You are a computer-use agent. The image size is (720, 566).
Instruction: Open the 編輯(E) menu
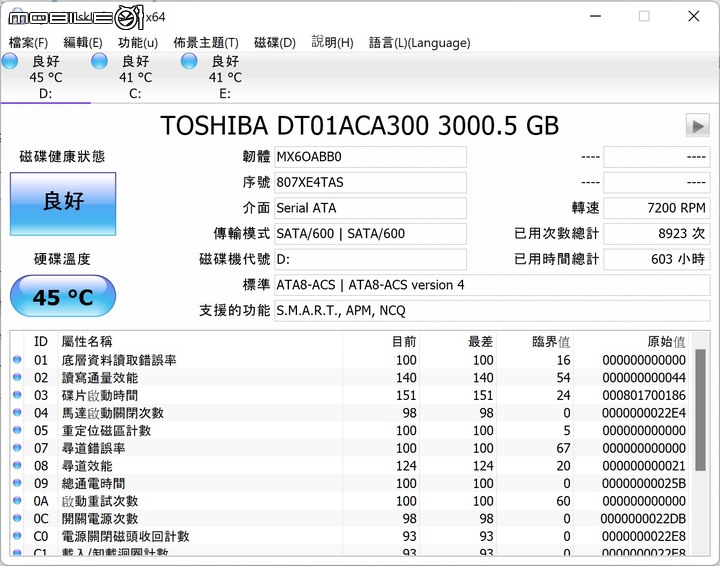click(83, 43)
